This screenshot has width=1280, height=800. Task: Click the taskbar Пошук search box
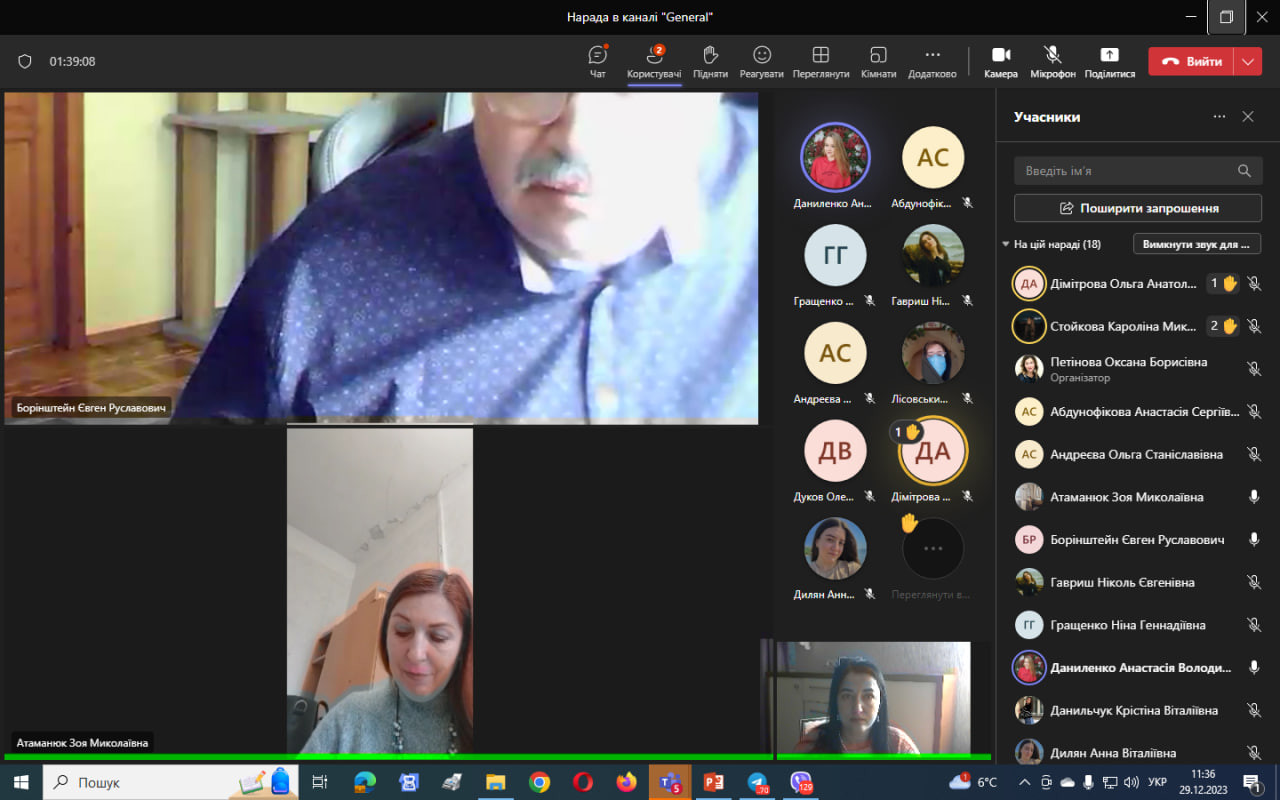point(171,782)
